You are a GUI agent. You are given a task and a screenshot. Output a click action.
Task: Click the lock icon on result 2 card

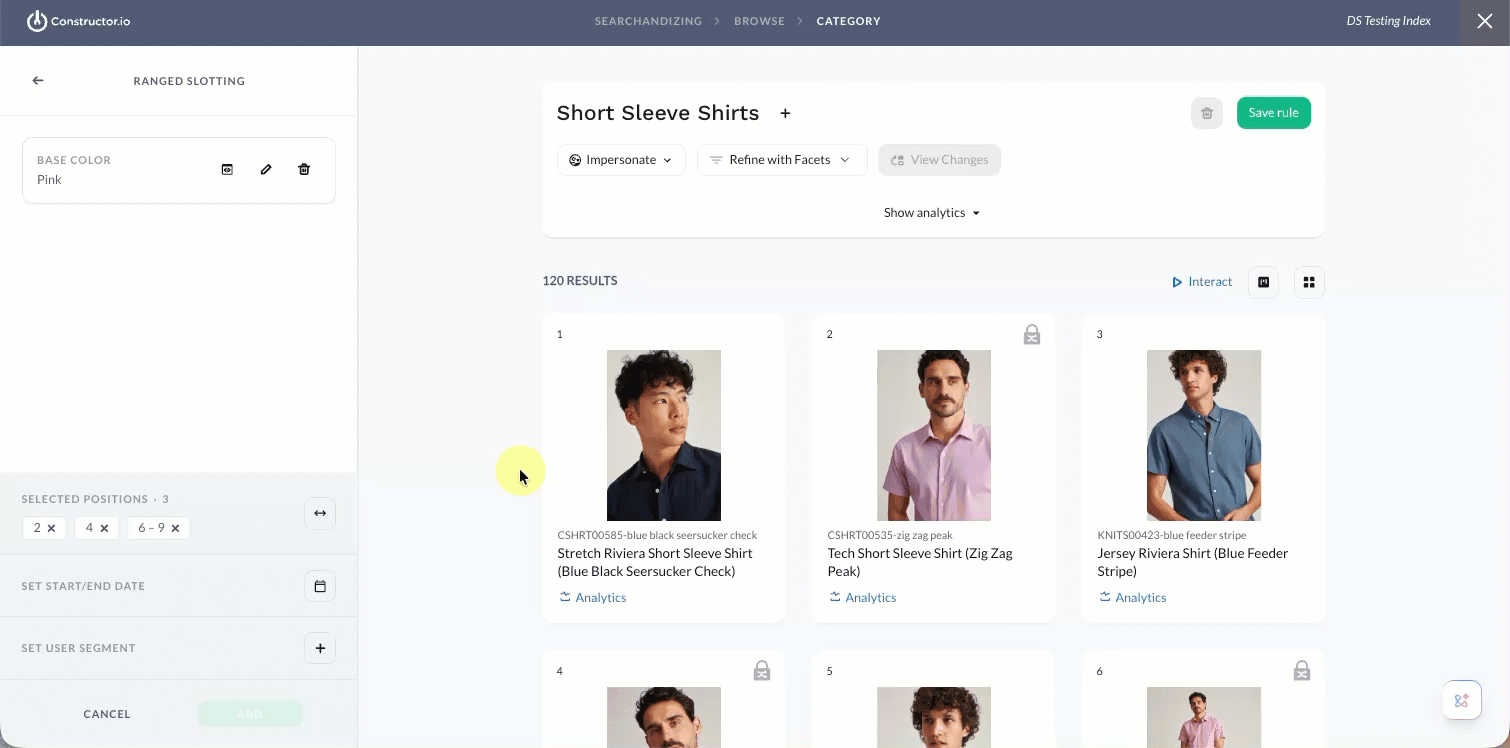tap(1032, 335)
